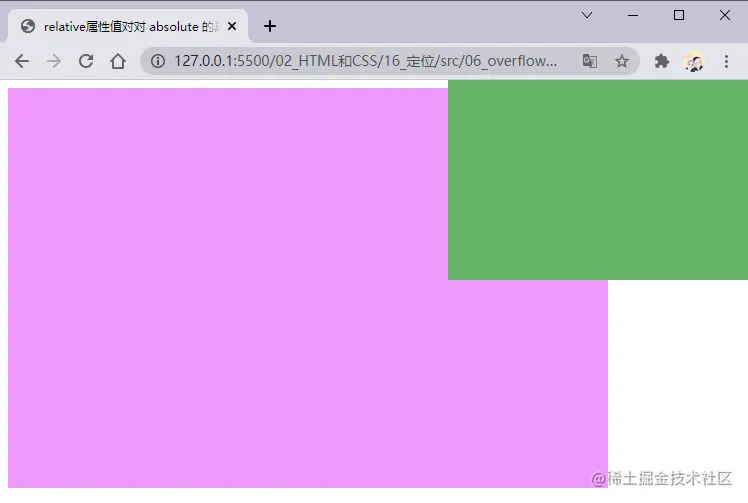This screenshot has height=503, width=748.
Task: Open the tab search chevron
Action: click(587, 15)
